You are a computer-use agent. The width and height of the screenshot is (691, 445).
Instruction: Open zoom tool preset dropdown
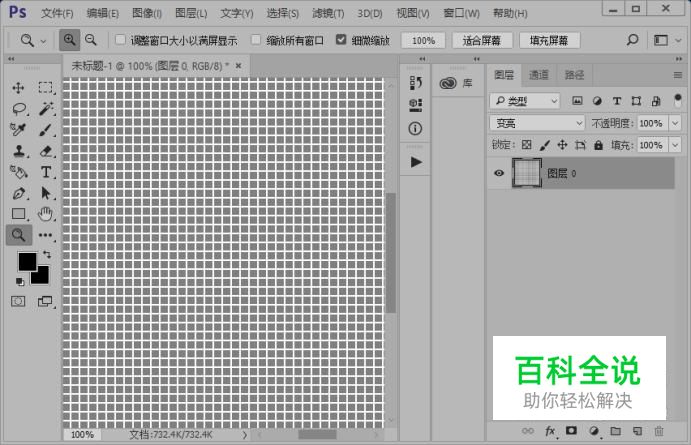click(43, 41)
